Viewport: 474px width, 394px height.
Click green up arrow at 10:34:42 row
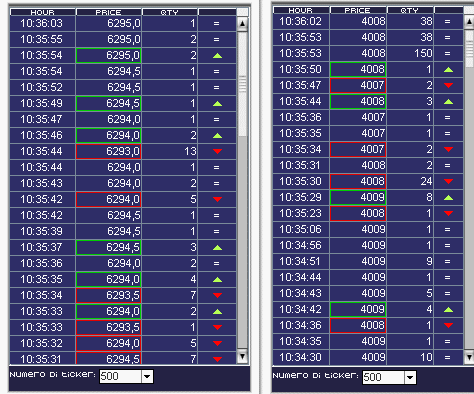tap(448, 310)
